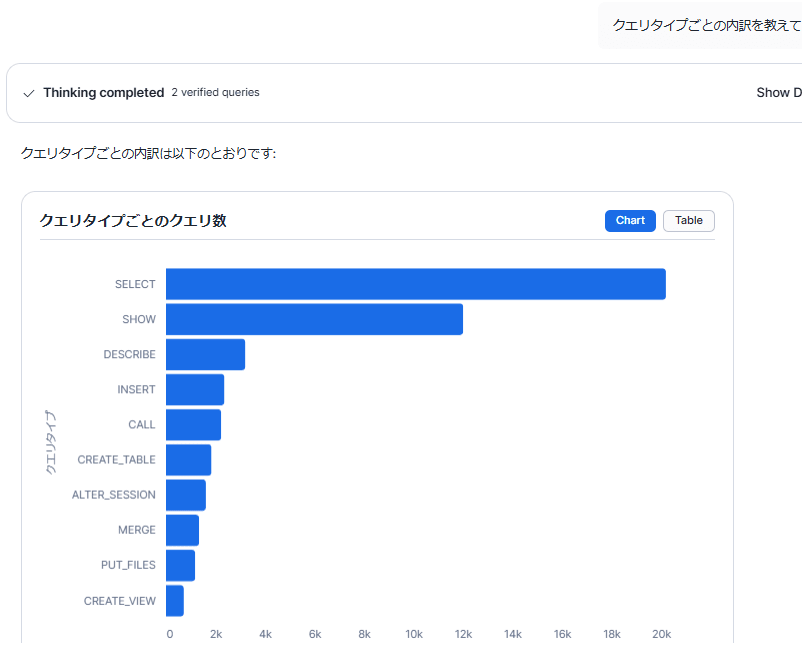
Task: Click the CREATE_VIEW bar
Action: click(175, 601)
